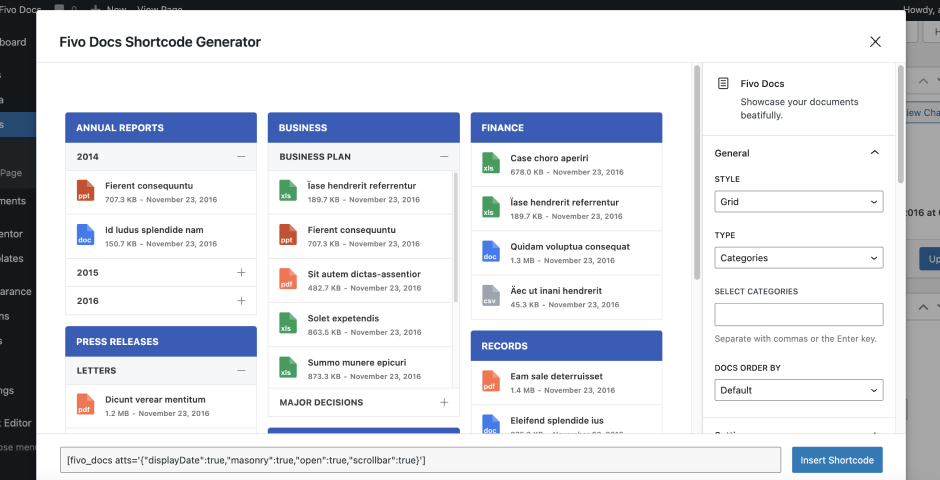Click the Insert Shortcode button
This screenshot has width=940, height=480.
tap(837, 460)
